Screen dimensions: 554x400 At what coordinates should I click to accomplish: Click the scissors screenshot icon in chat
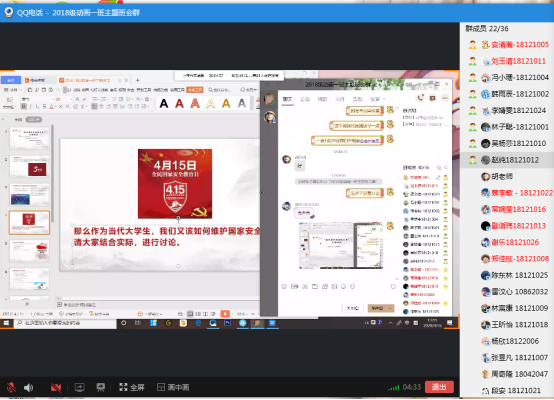(305, 286)
